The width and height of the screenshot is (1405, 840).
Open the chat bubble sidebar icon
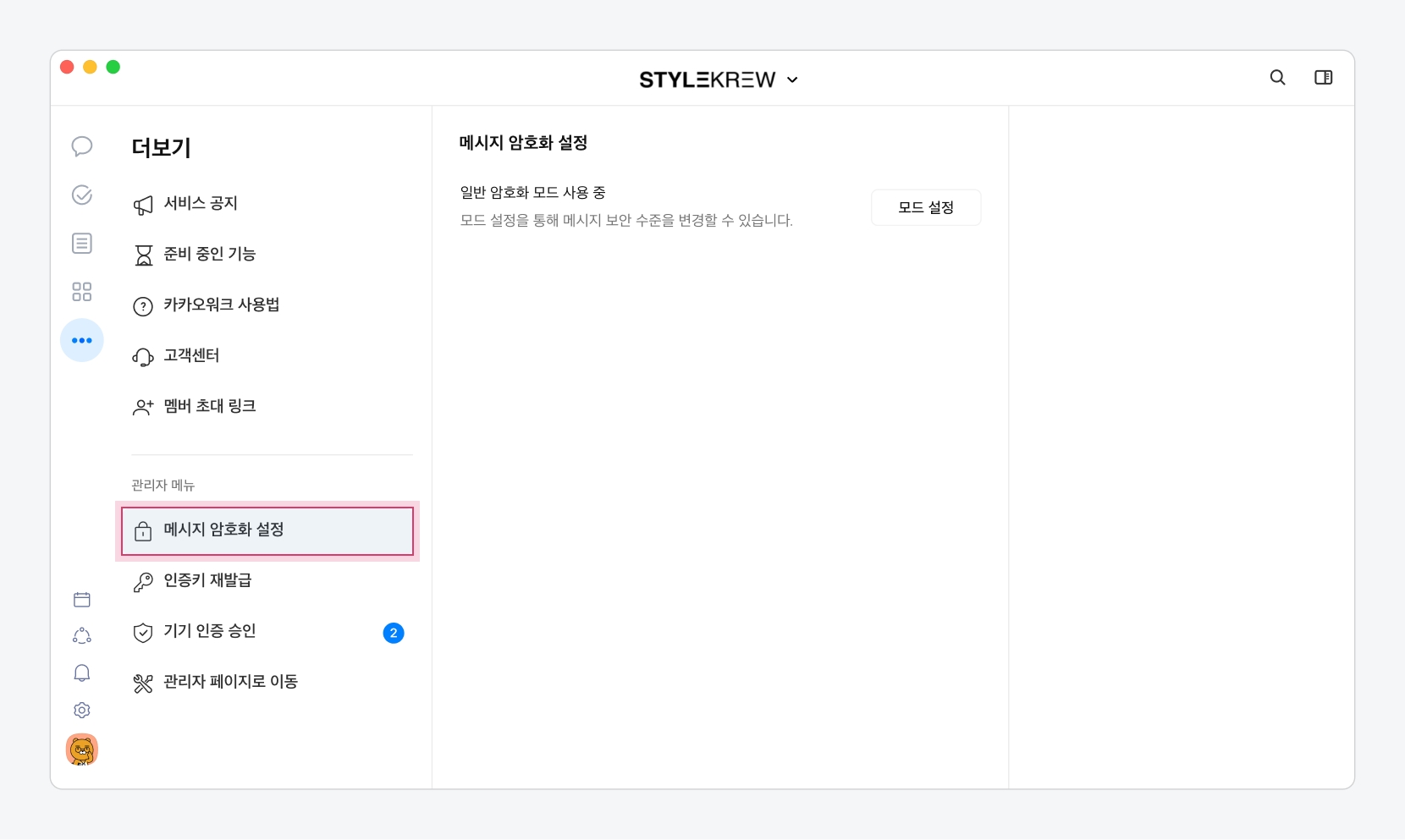pos(82,146)
